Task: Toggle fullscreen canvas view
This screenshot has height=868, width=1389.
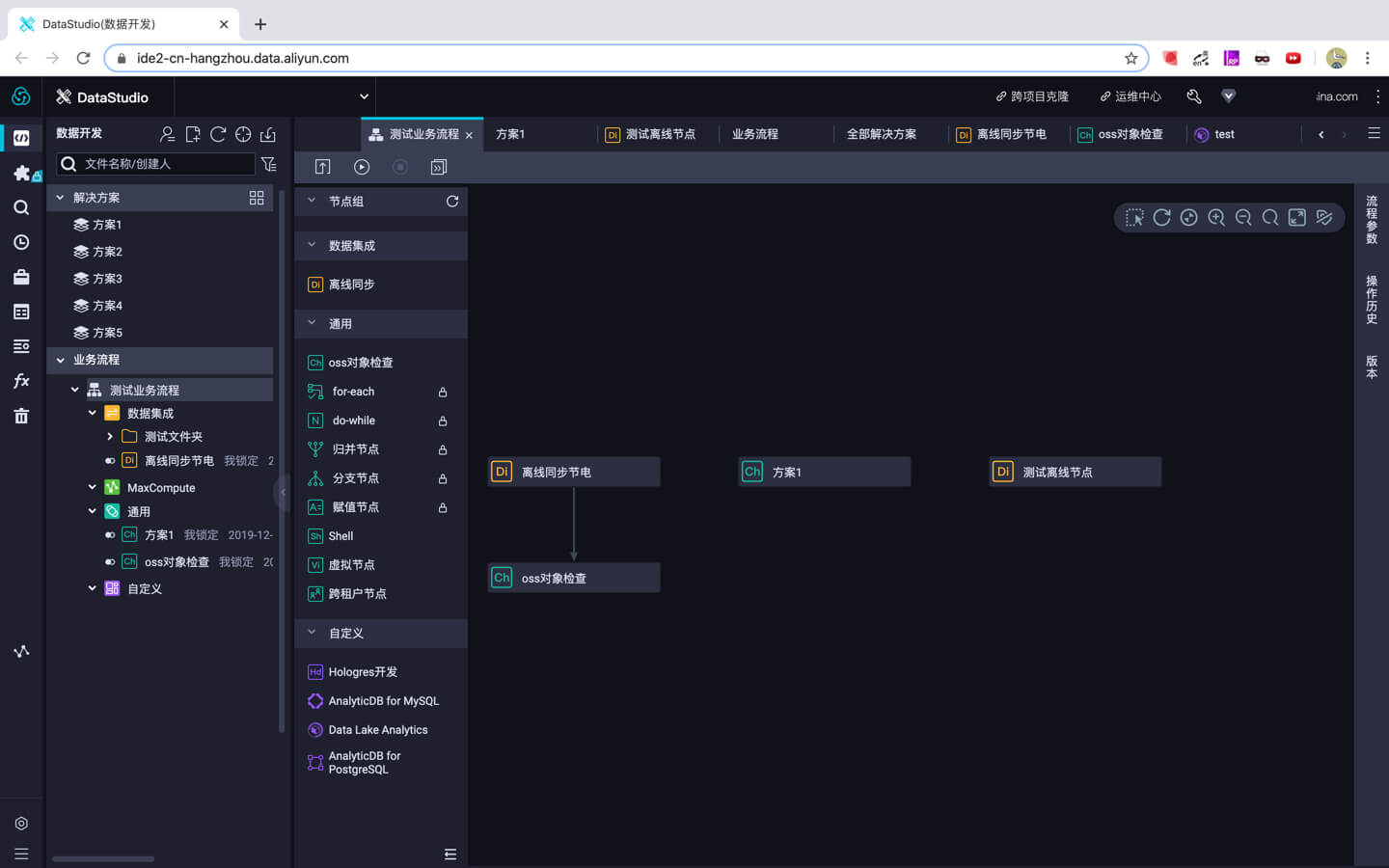Action: click(1297, 218)
